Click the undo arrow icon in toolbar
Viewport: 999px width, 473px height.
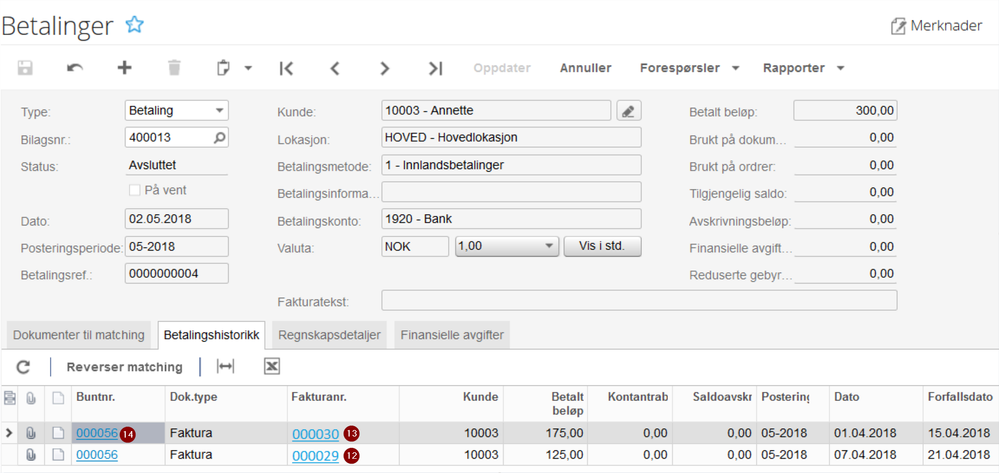click(75, 68)
